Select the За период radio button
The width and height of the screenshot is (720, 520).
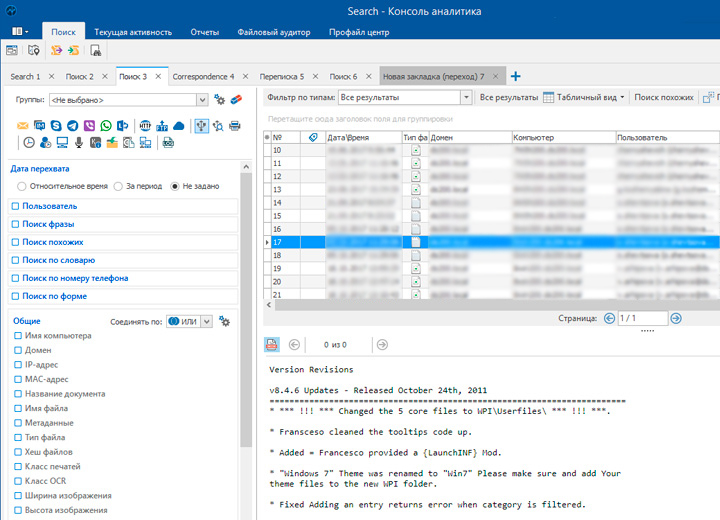(118, 186)
